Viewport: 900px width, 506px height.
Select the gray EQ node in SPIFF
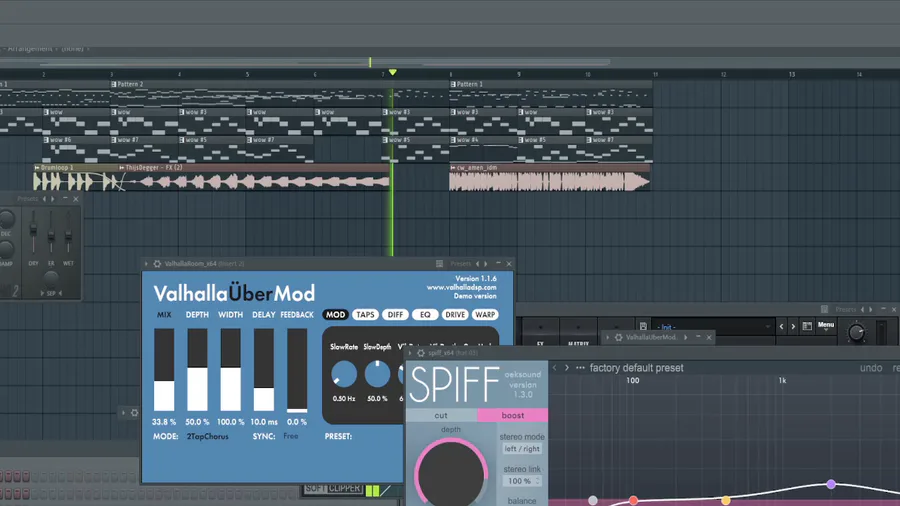point(592,500)
